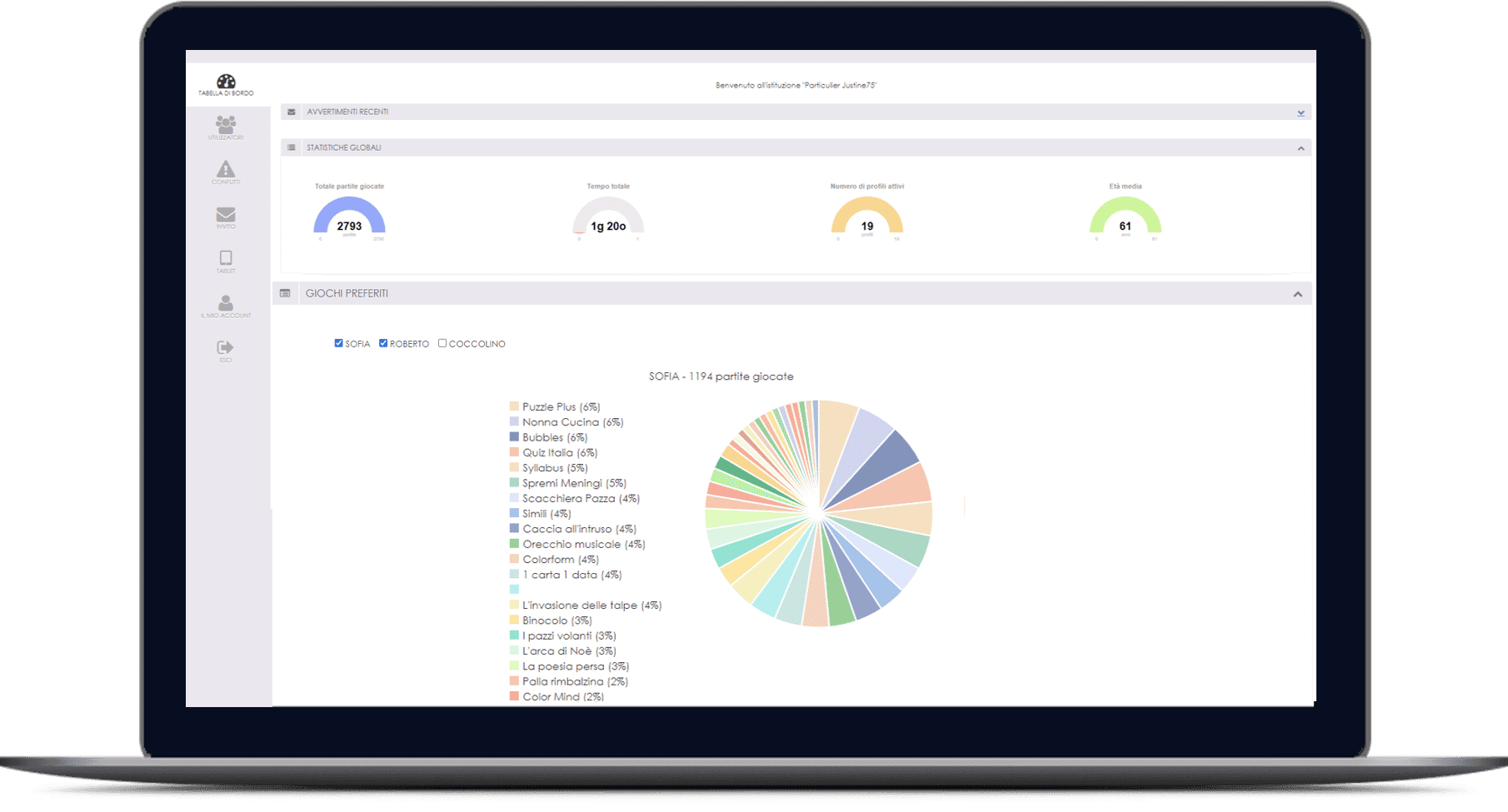The width and height of the screenshot is (1508, 812).
Task: Click the SOFIA - 1194 partite giocate title
Action: point(721,376)
